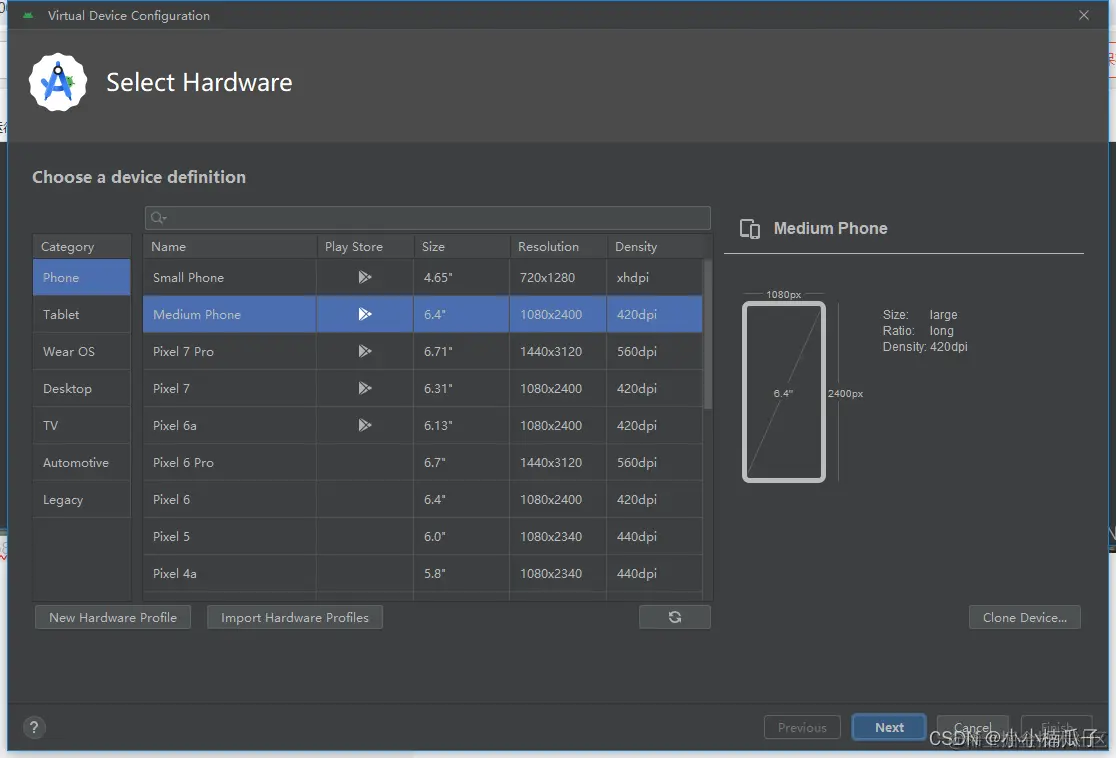Image resolution: width=1116 pixels, height=758 pixels.
Task: Close the Virtual Device Configuration dialog
Action: tap(1083, 15)
